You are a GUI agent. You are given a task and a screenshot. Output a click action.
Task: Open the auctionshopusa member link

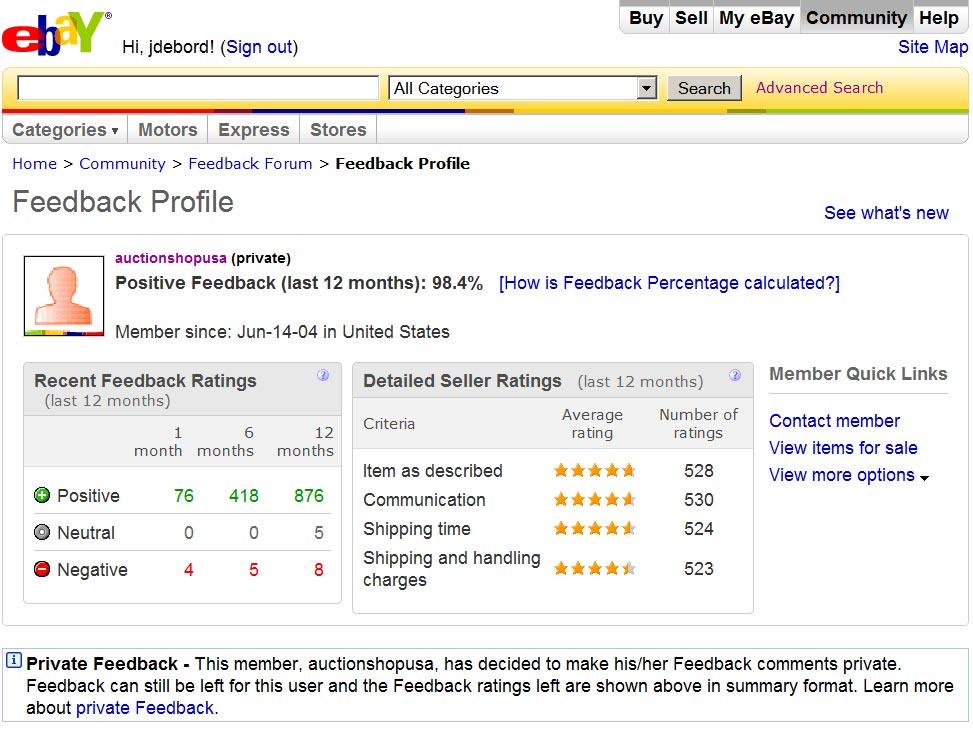point(171,258)
